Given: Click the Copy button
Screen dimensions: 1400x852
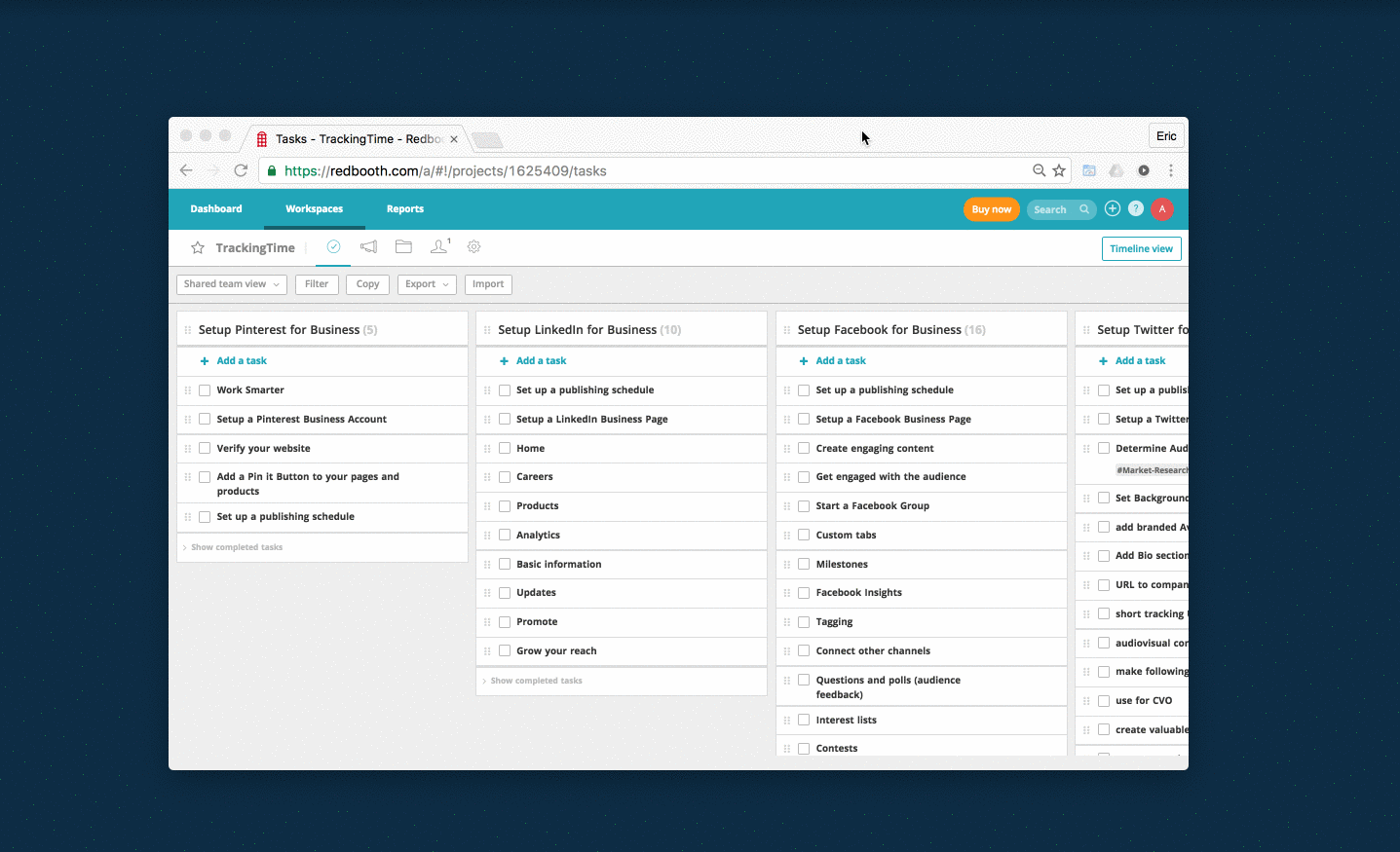Looking at the screenshot, I should pos(368,284).
